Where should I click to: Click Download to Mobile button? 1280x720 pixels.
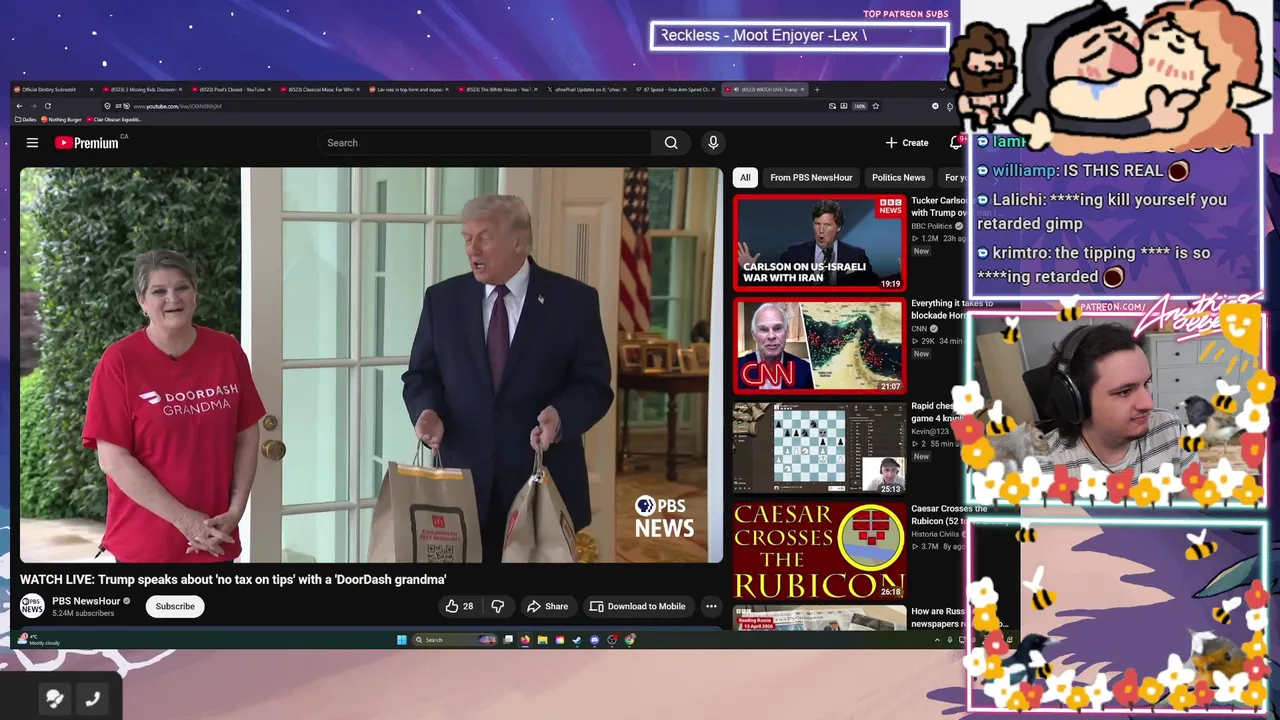(x=637, y=606)
